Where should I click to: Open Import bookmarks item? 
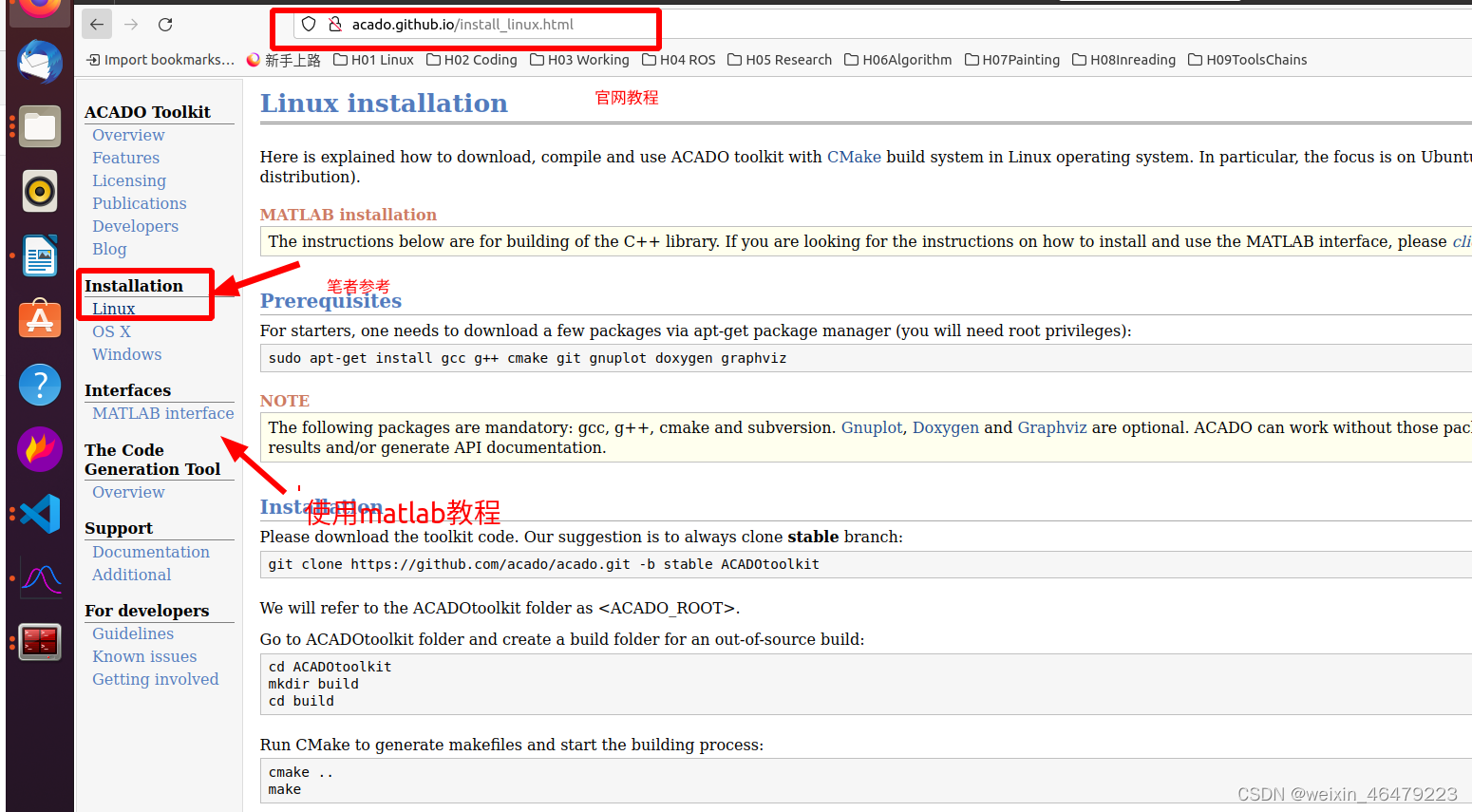point(160,60)
